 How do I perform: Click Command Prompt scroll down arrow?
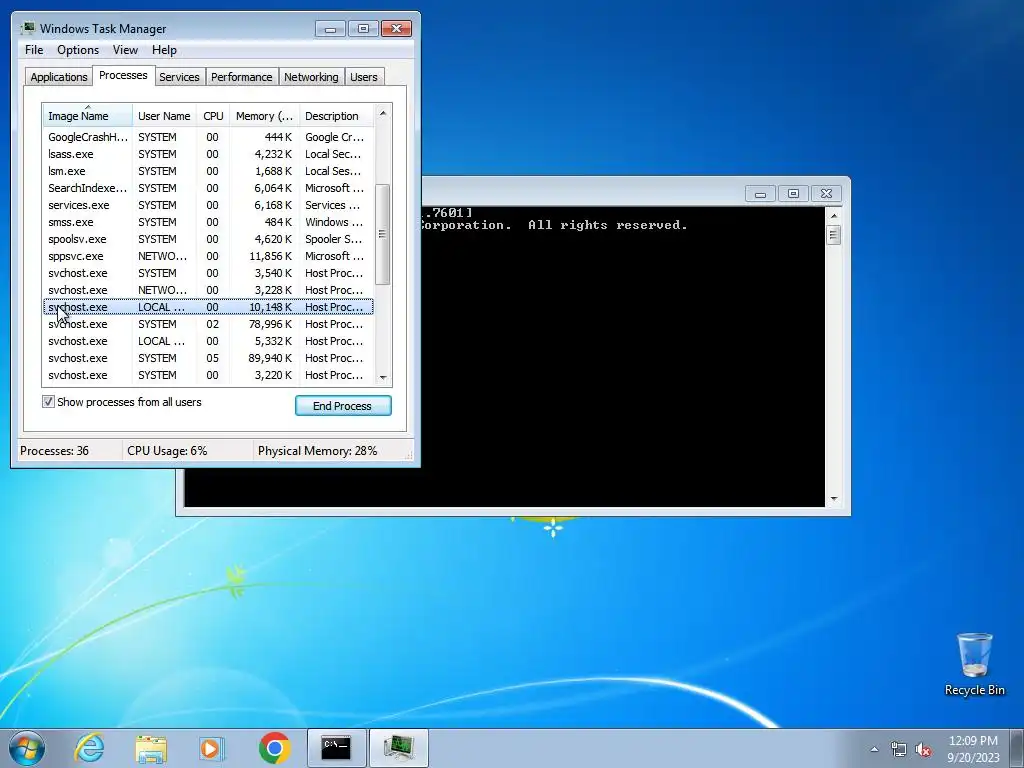click(833, 499)
